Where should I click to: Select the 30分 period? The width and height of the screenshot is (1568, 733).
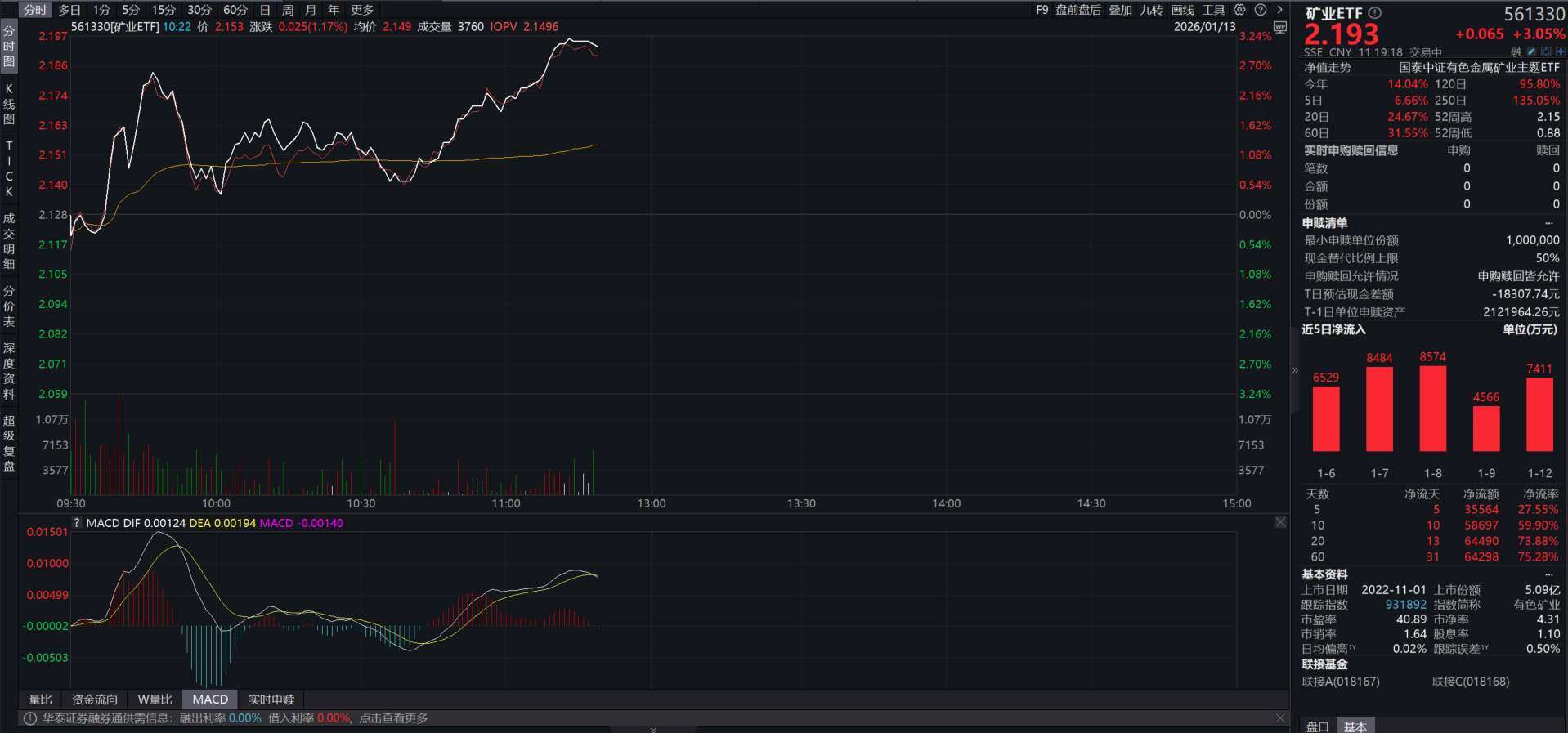pyautogui.click(x=199, y=10)
